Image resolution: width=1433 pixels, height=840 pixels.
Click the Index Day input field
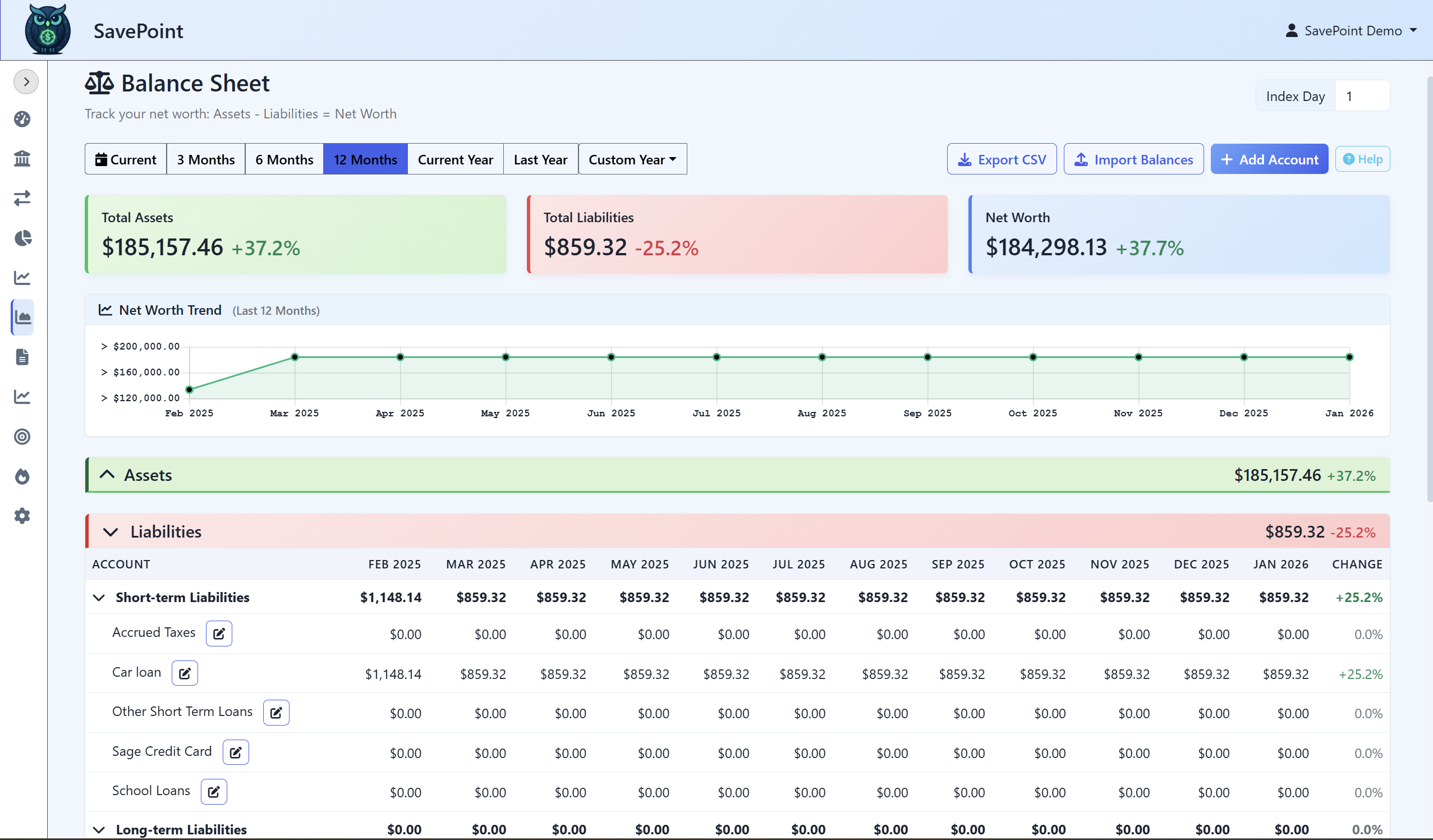[x=1362, y=95]
